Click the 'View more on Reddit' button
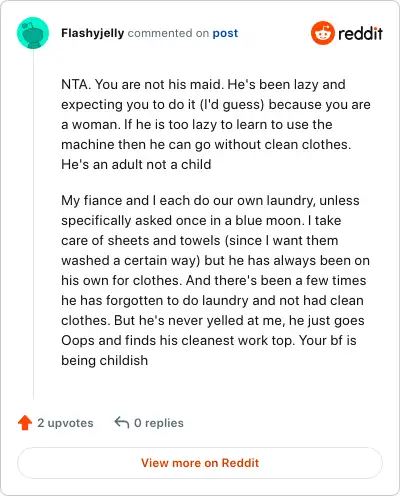Screen dimensions: 400x496 tap(200, 463)
